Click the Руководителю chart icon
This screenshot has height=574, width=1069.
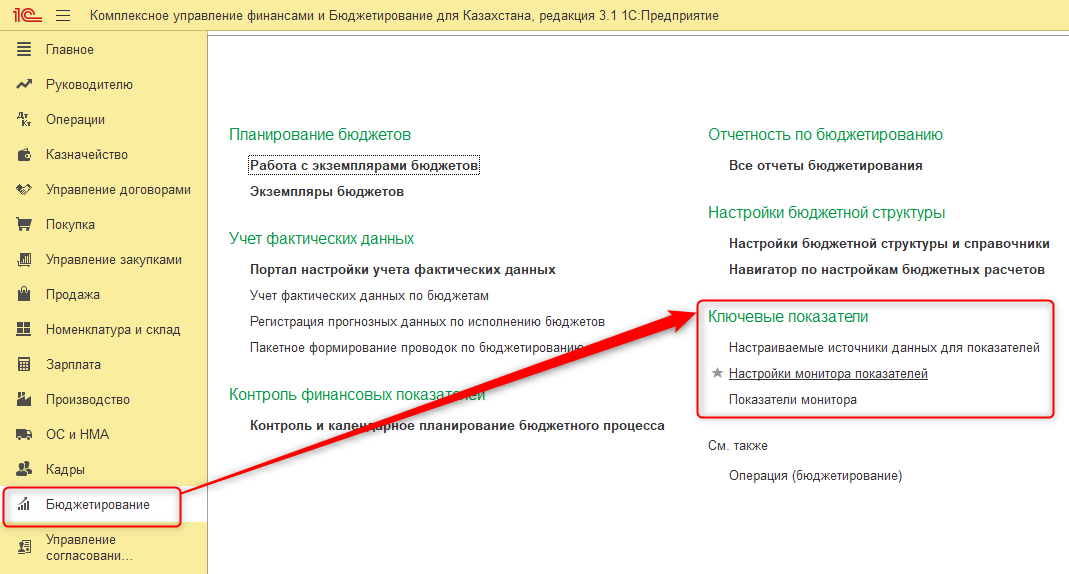[x=24, y=85]
